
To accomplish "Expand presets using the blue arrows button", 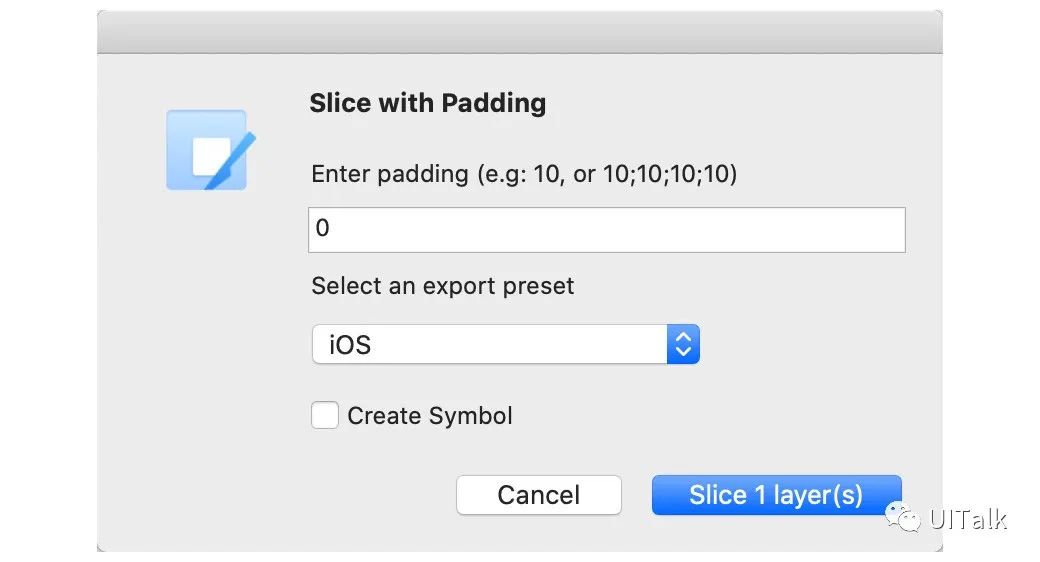I will click(x=683, y=344).
